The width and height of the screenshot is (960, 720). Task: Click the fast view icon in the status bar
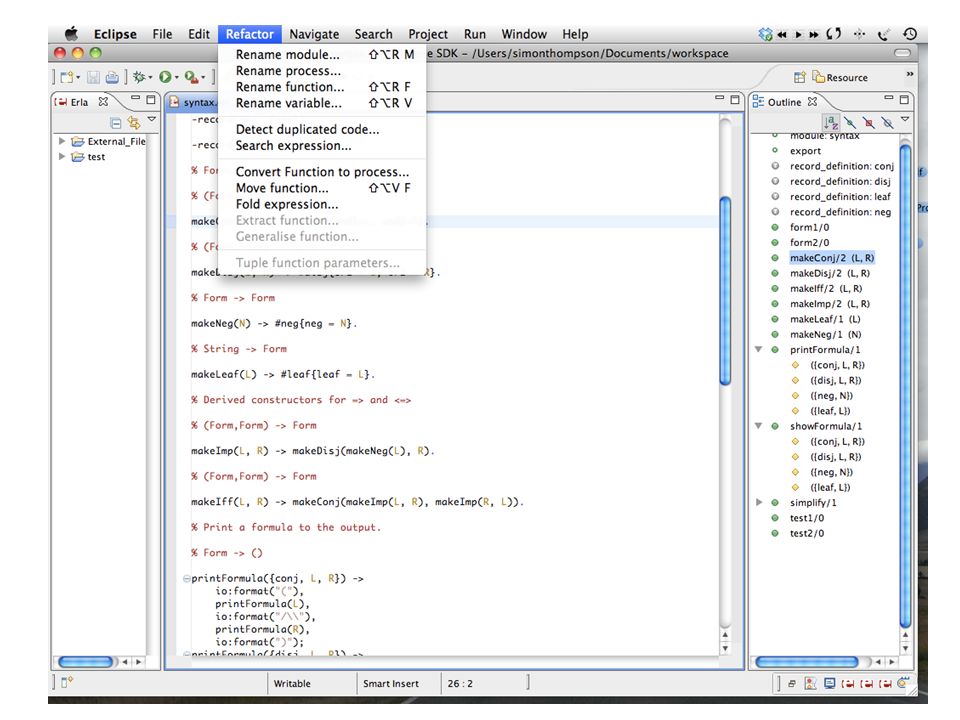click(67, 681)
